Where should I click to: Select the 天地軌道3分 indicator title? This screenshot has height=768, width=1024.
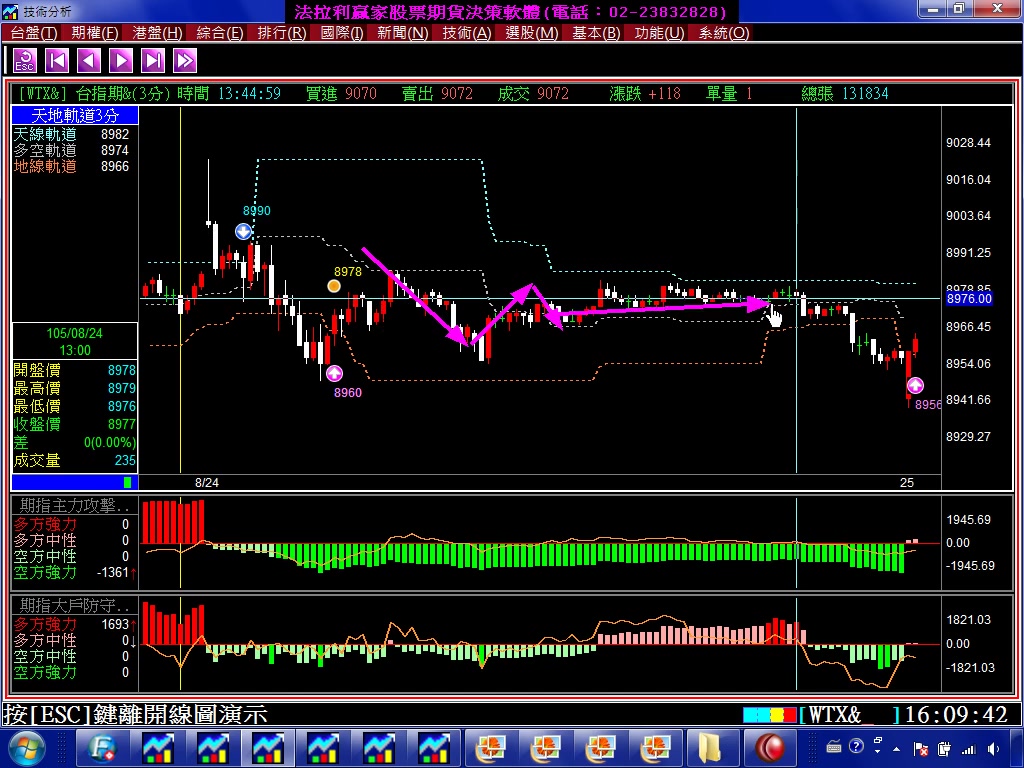point(75,116)
